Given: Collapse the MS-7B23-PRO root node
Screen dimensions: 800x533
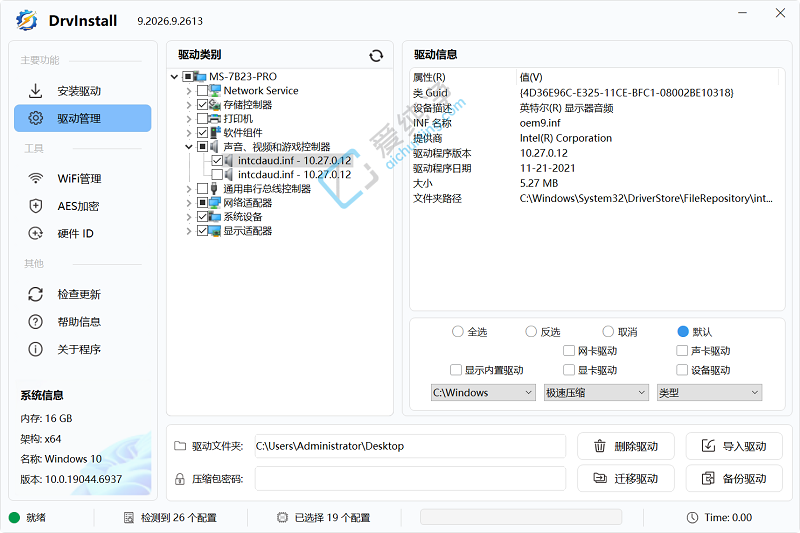Looking at the screenshot, I should click(x=174, y=77).
